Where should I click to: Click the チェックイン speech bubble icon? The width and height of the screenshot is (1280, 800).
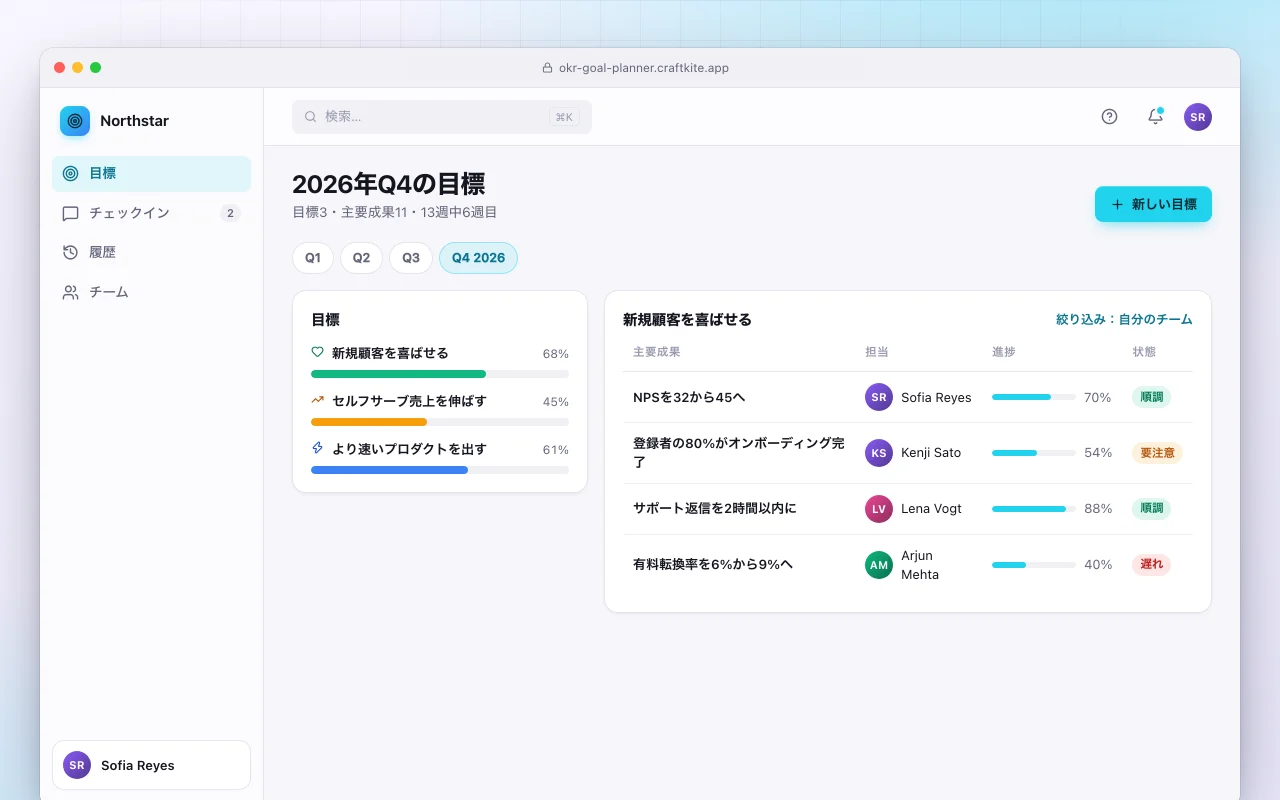click(70, 213)
